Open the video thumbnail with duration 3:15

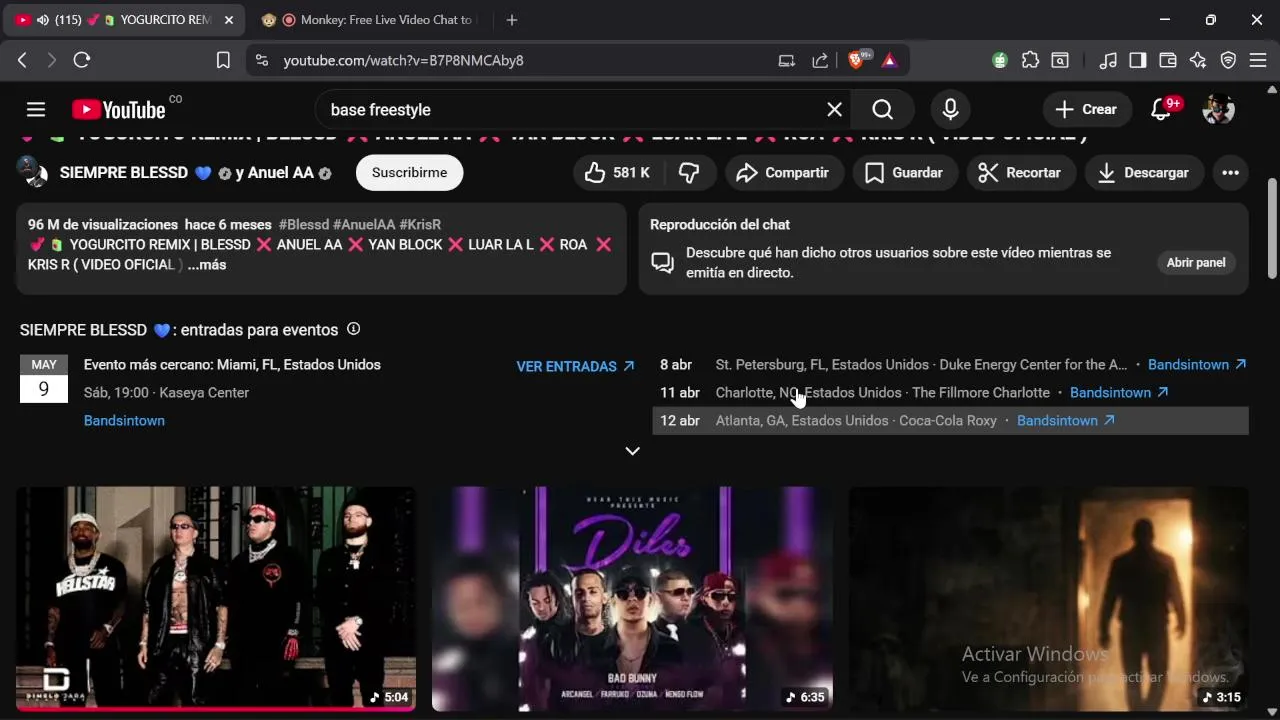(1048, 599)
